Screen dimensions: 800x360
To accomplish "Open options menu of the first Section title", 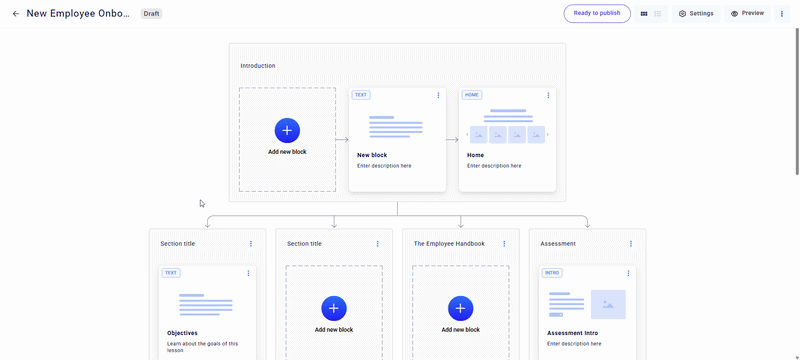I will pos(251,244).
